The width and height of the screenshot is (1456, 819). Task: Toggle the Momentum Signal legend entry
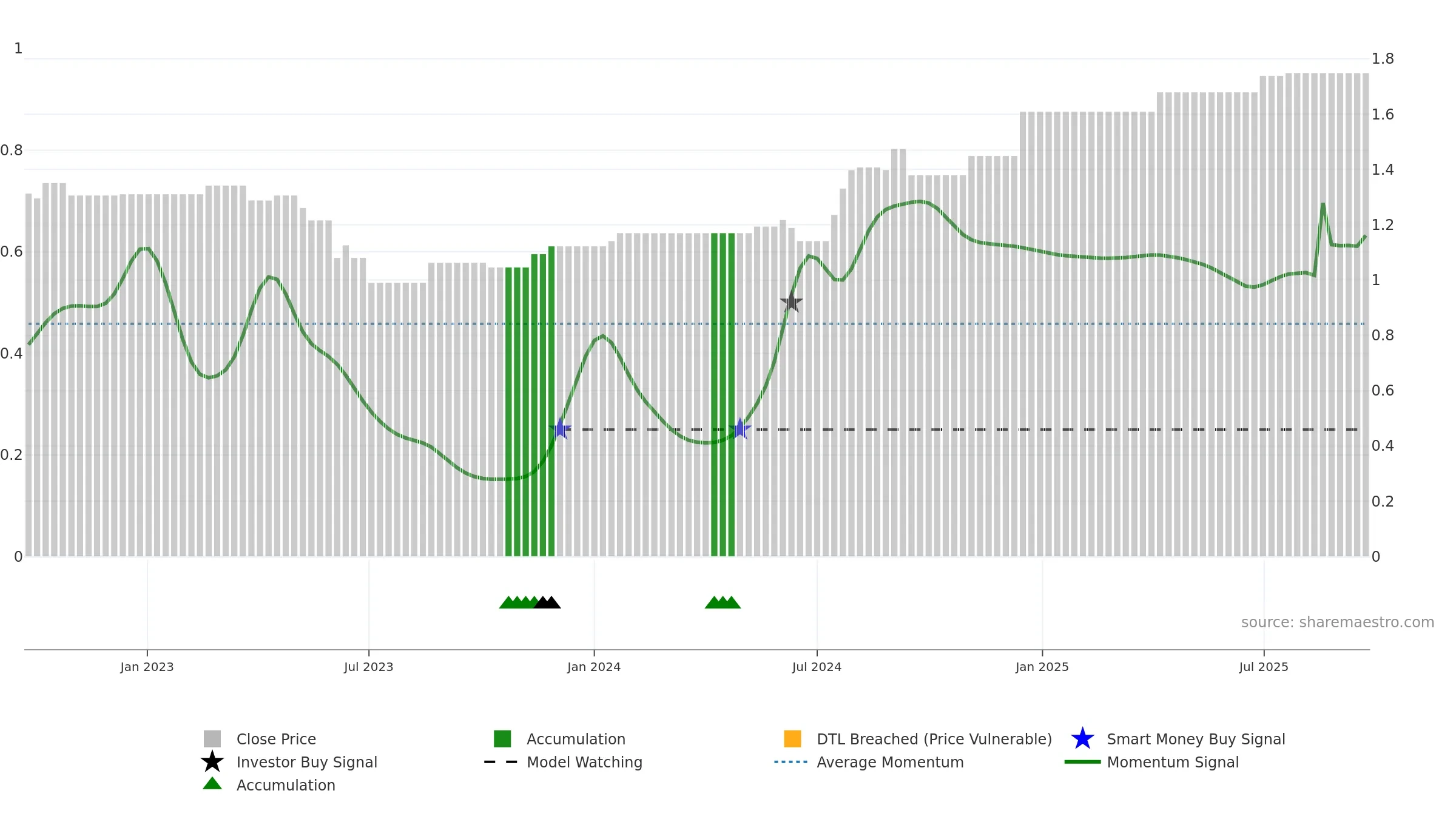click(x=1173, y=762)
